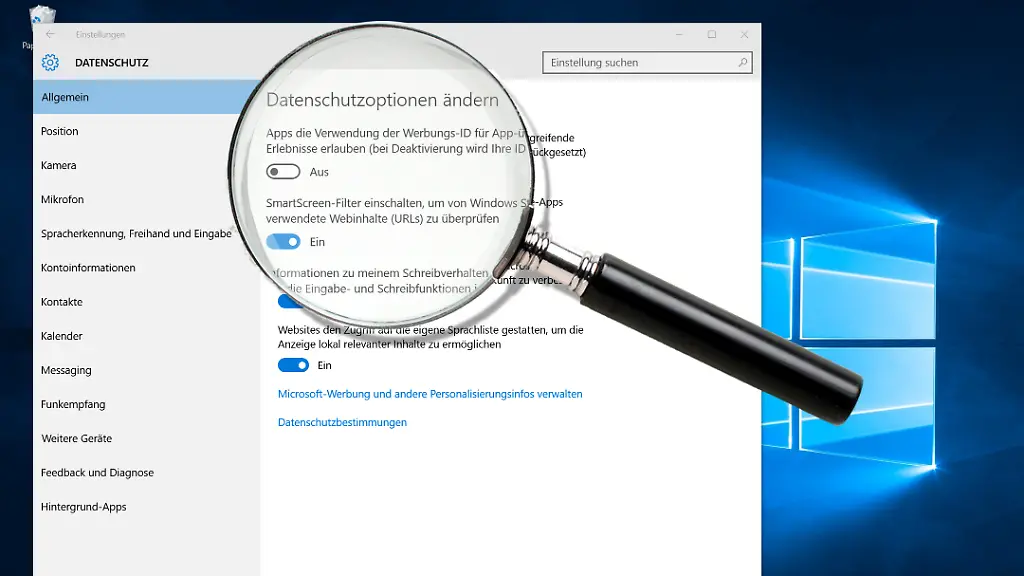
Task: Toggle the Schreibverhalten information switch
Action: pyautogui.click(x=290, y=302)
